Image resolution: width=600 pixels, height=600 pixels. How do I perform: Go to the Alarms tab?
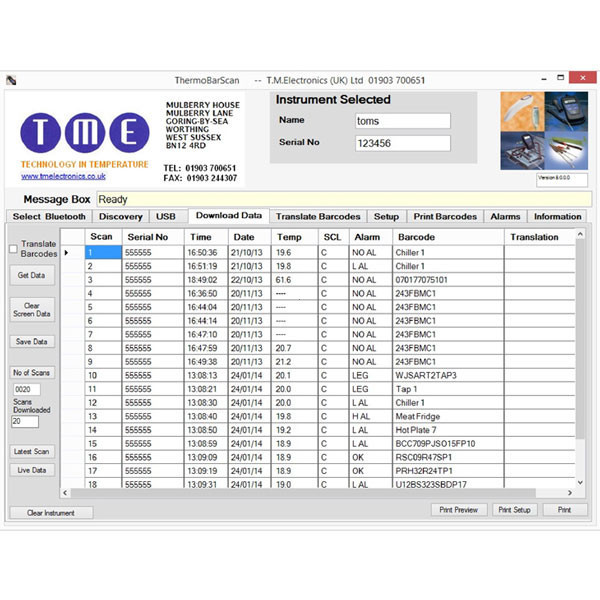pyautogui.click(x=505, y=216)
